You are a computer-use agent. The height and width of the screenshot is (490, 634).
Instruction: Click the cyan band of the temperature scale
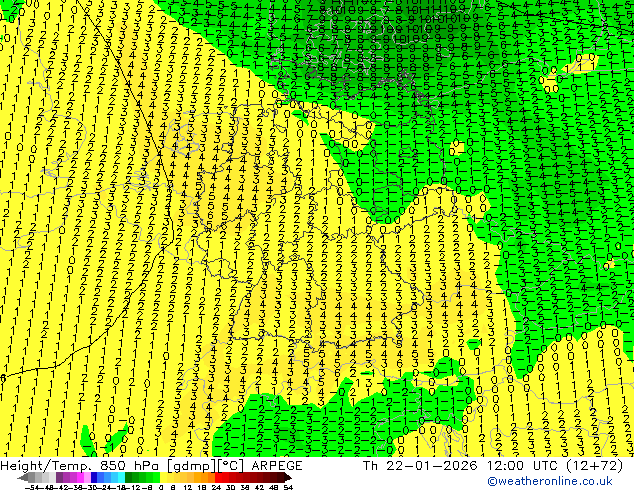pyautogui.click(x=121, y=477)
